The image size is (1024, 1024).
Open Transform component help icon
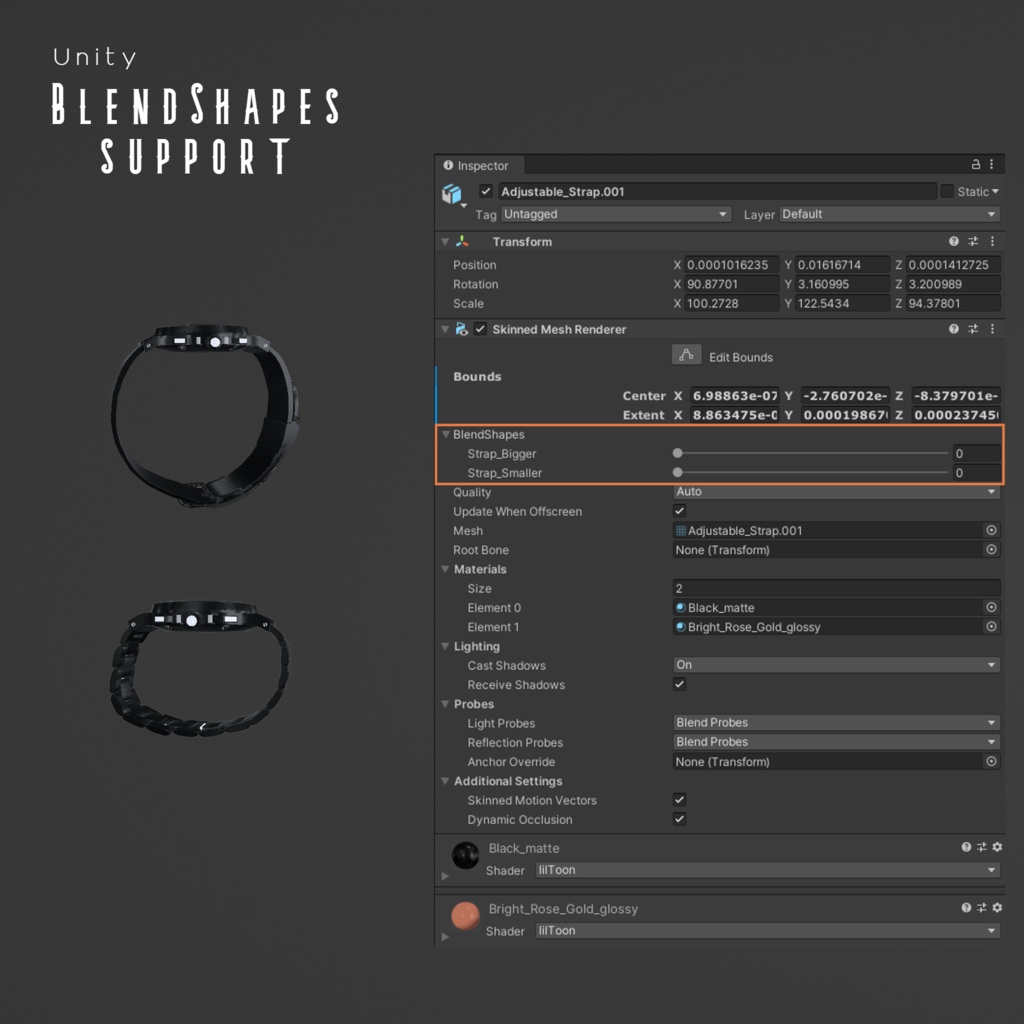point(953,242)
